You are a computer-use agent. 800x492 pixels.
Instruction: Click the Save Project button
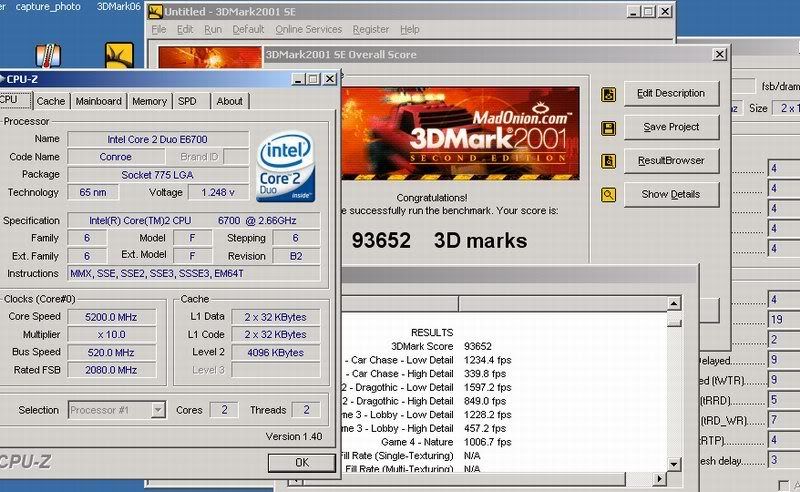(671, 128)
